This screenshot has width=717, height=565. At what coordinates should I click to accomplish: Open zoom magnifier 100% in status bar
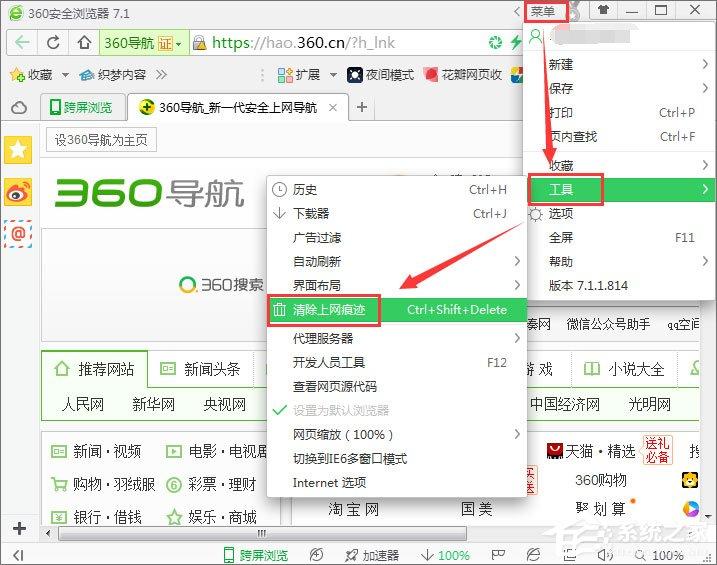[x=658, y=555]
